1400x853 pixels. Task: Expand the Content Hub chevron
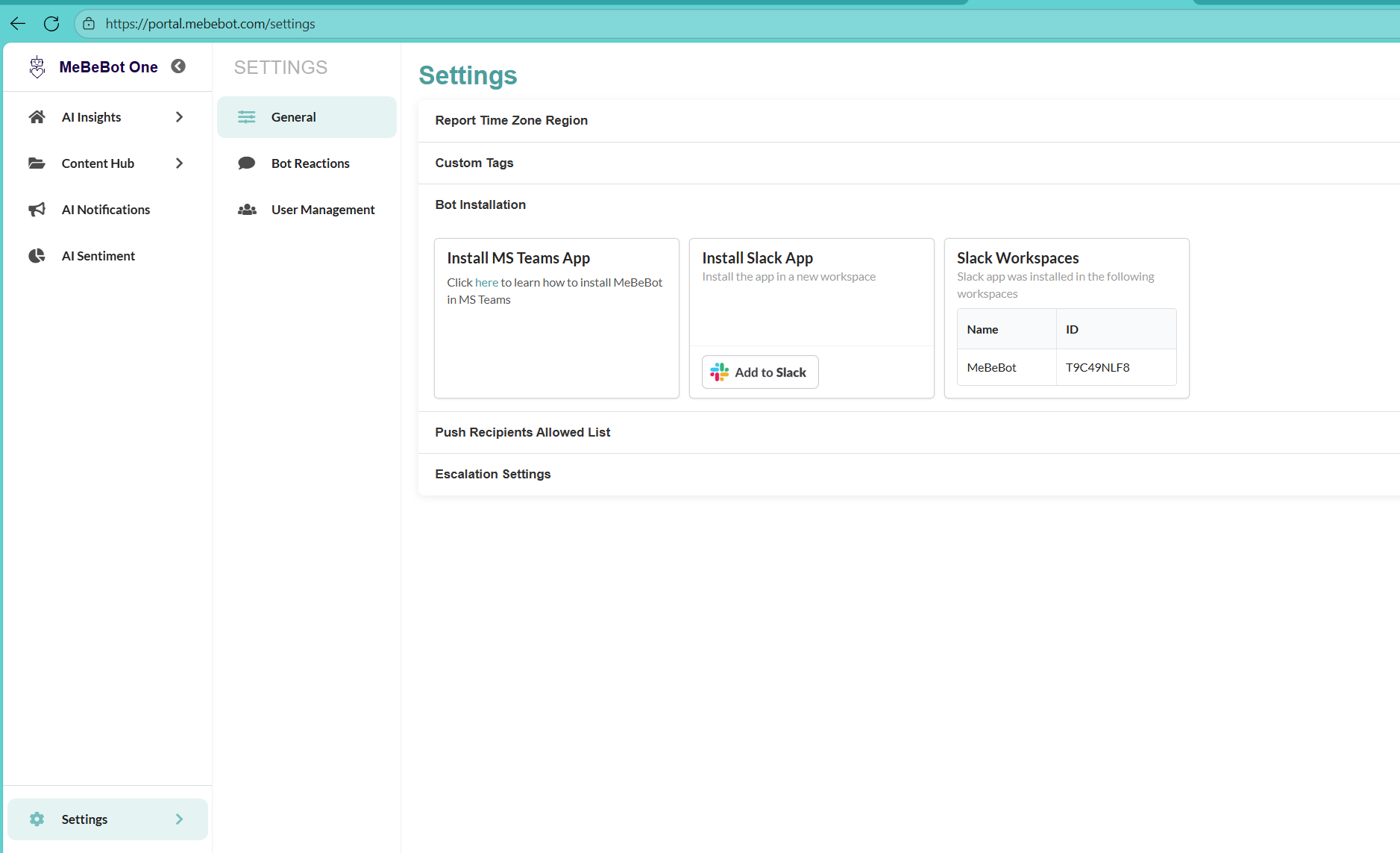click(x=179, y=163)
